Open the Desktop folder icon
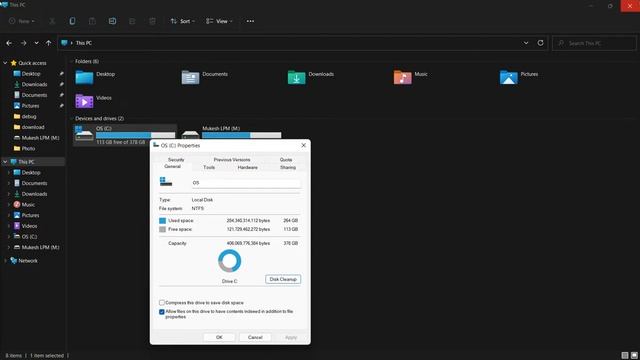This screenshot has width=640, height=360. point(84,77)
